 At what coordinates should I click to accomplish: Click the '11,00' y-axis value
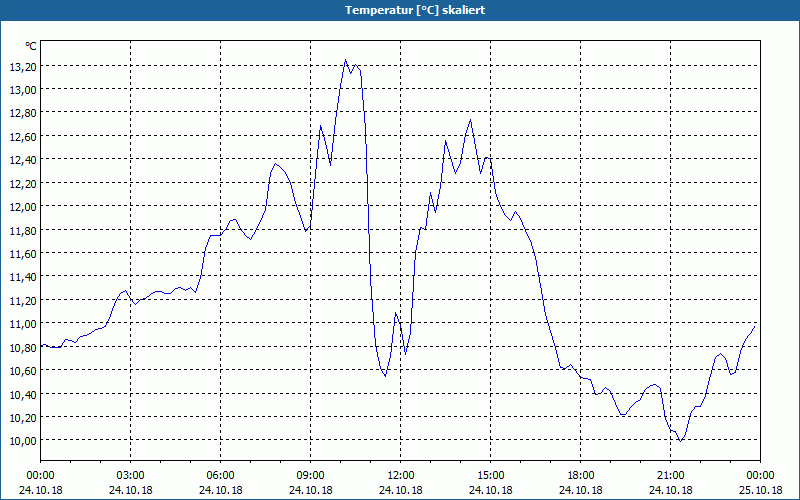point(23,324)
